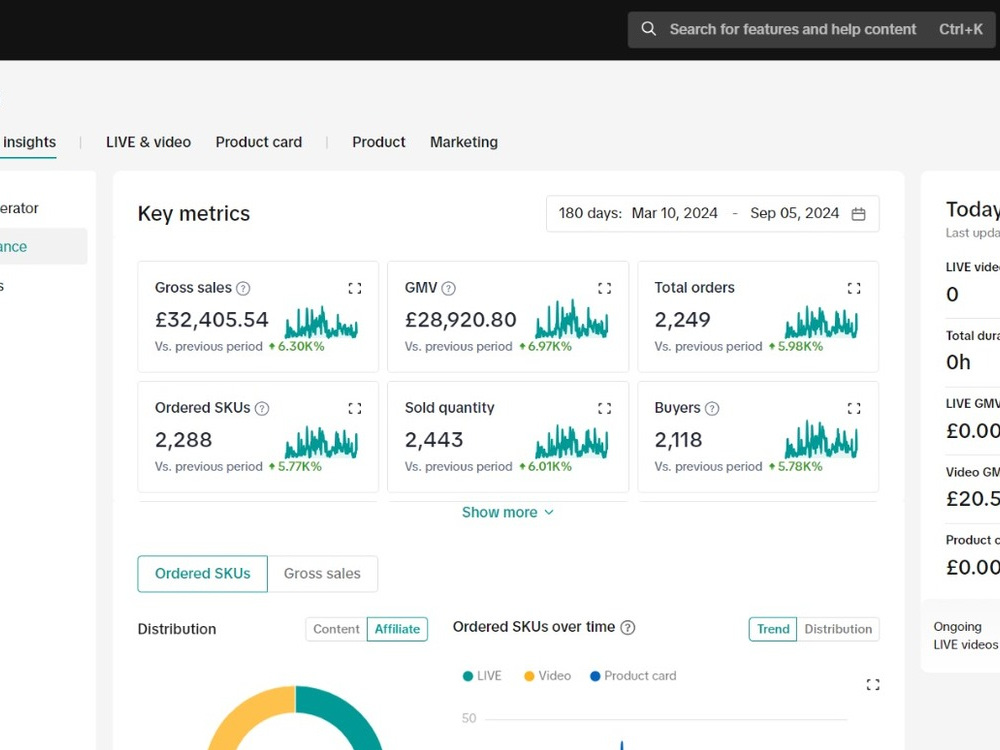Image resolution: width=1000 pixels, height=750 pixels.
Task: Click GMV info question icon
Action: 448,288
